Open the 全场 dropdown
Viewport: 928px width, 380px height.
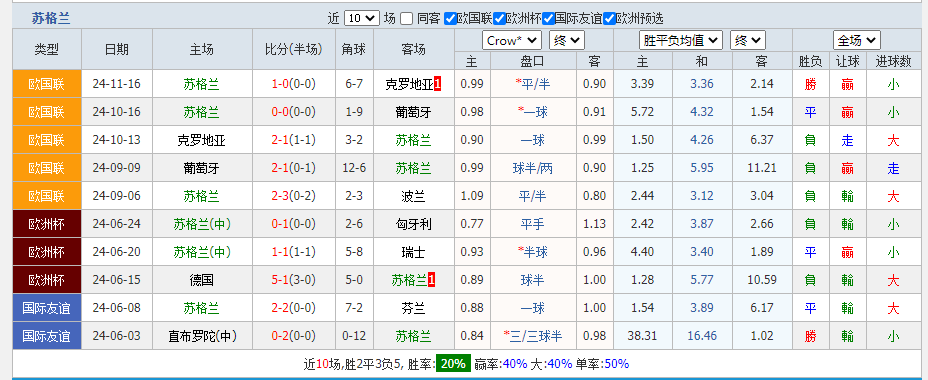pos(856,41)
